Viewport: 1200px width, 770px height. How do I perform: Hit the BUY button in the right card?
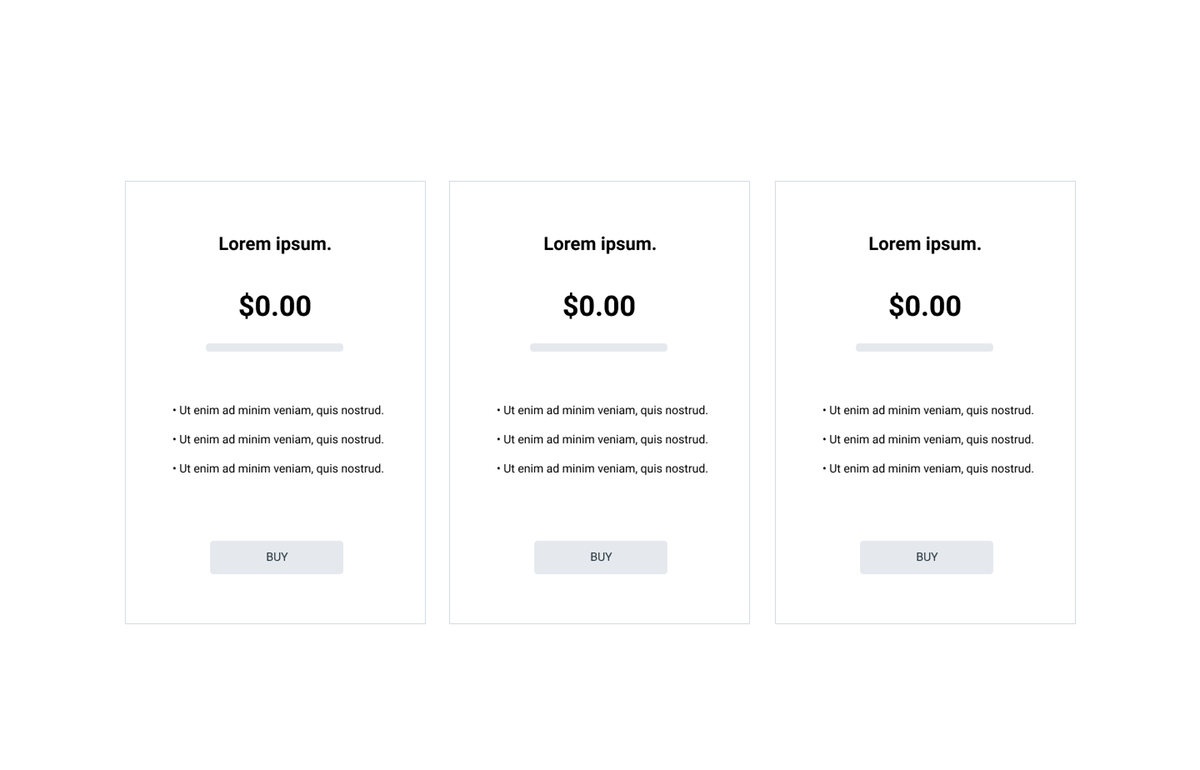(926, 557)
